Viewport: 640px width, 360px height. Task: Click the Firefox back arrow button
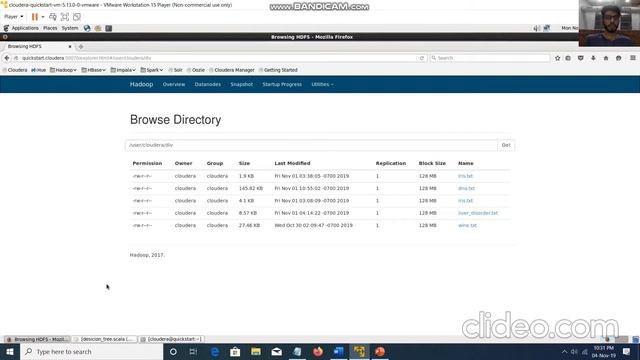click(x=7, y=58)
